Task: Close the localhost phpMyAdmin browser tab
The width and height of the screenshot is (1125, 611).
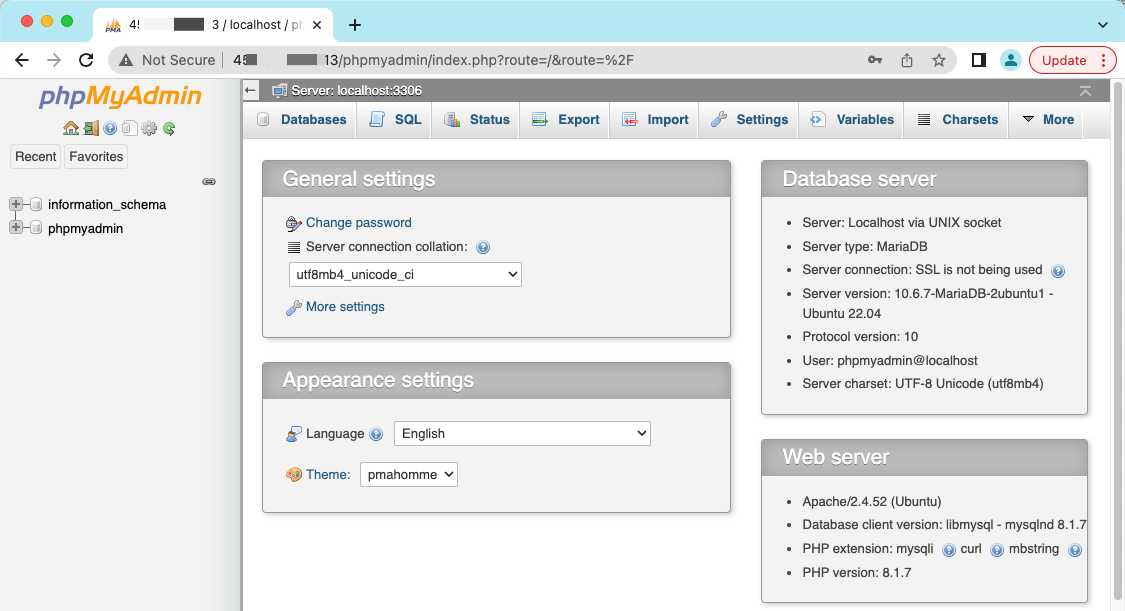Action: 316,25
